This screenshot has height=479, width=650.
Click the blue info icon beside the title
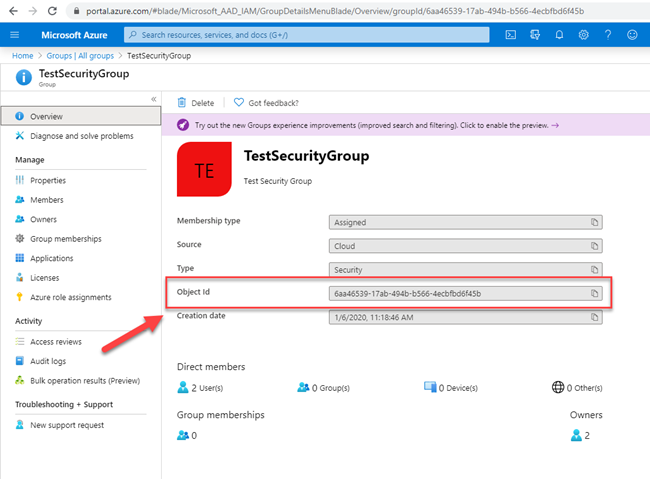(24, 78)
